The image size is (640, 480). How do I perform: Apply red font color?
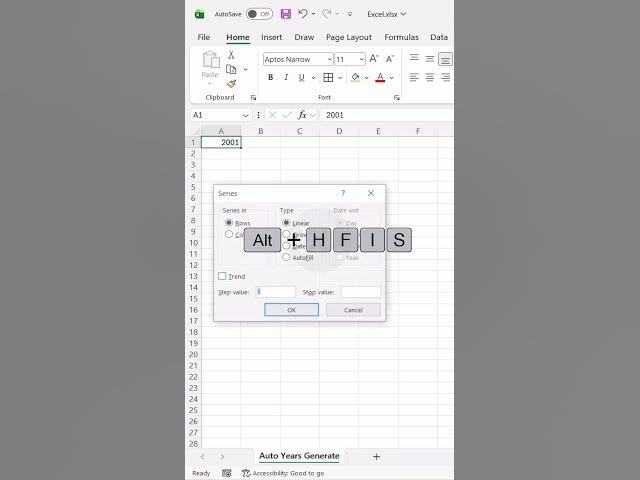[x=380, y=77]
